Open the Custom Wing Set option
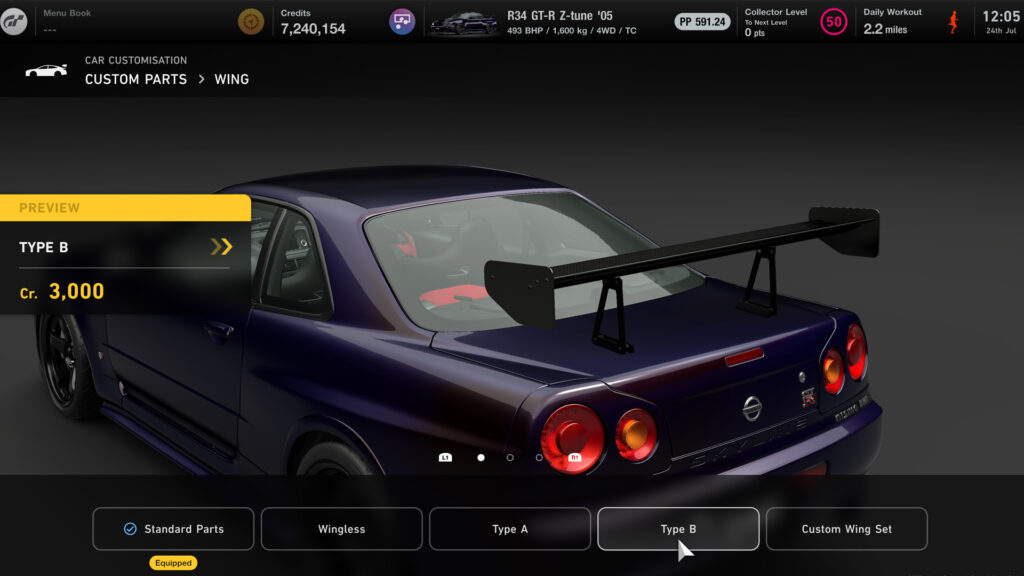Image resolution: width=1024 pixels, height=576 pixels. 846,529
